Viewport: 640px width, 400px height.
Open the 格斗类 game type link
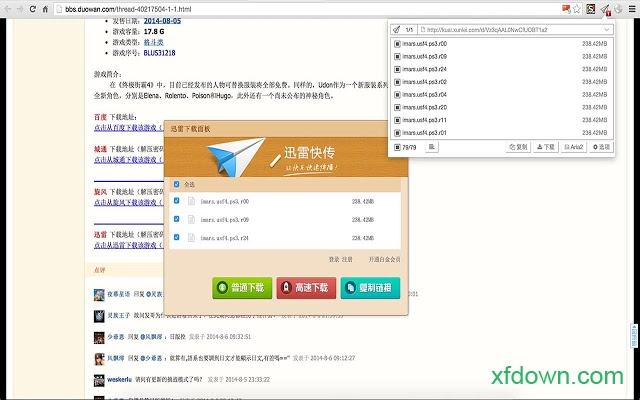coord(153,42)
